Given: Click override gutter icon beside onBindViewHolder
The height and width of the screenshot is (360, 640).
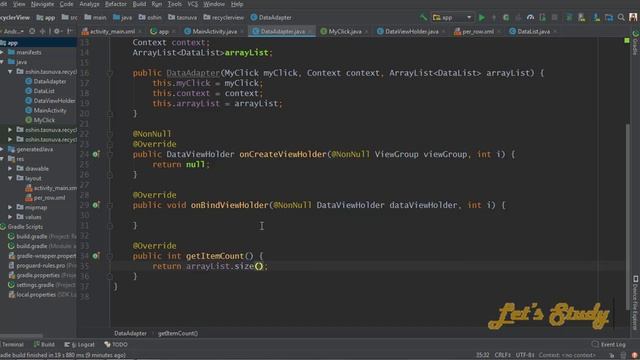Looking at the screenshot, I should click(x=96, y=205).
